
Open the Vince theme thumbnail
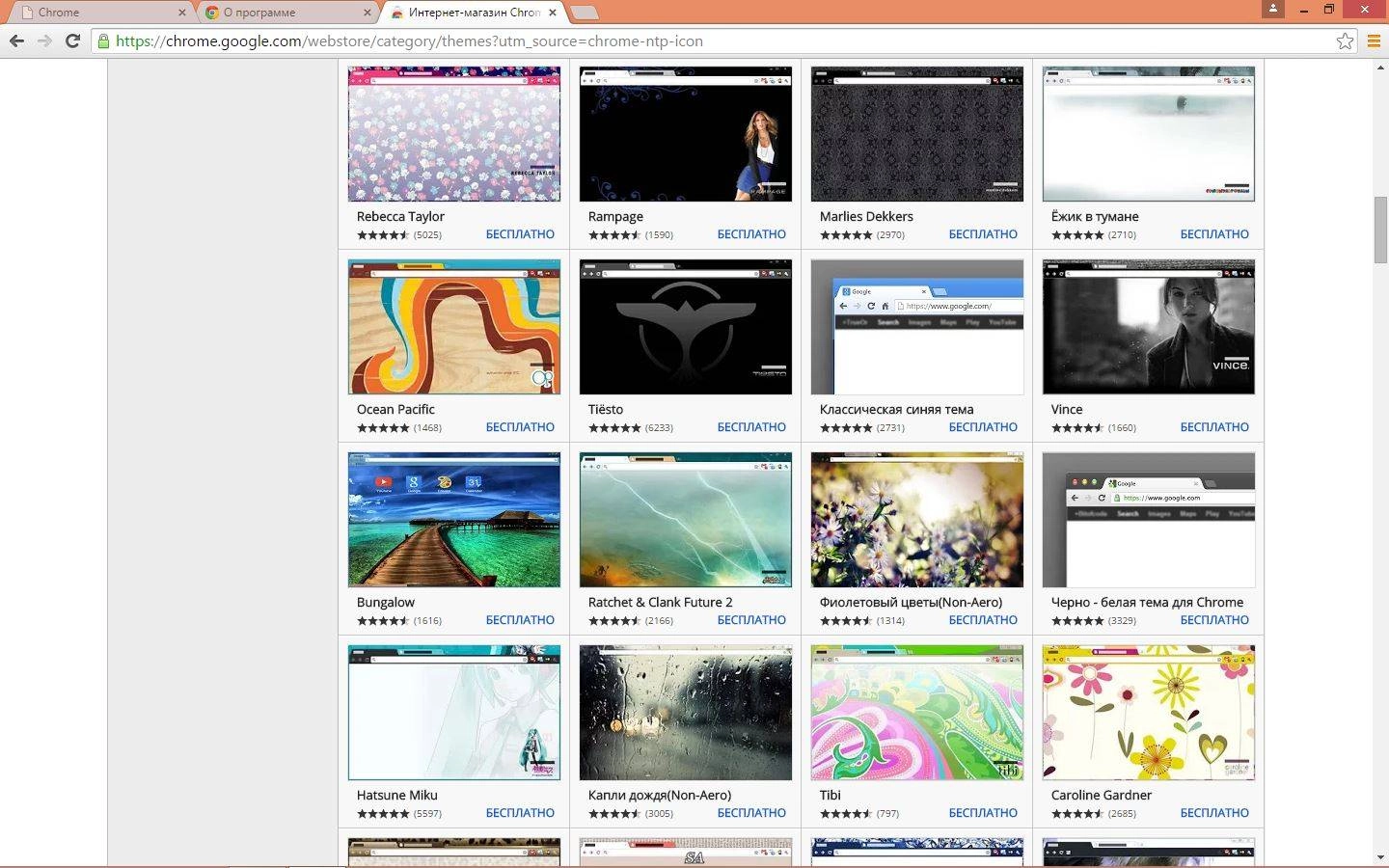coord(1149,327)
